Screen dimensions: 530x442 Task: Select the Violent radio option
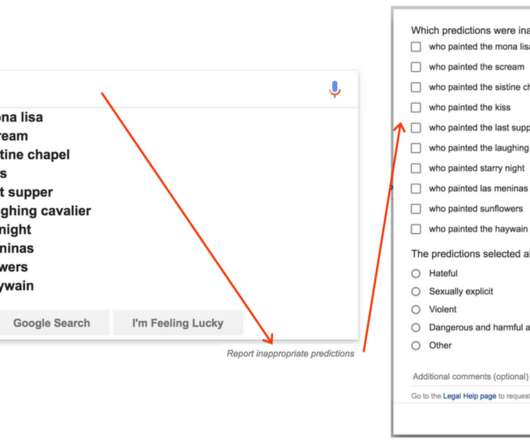(416, 310)
